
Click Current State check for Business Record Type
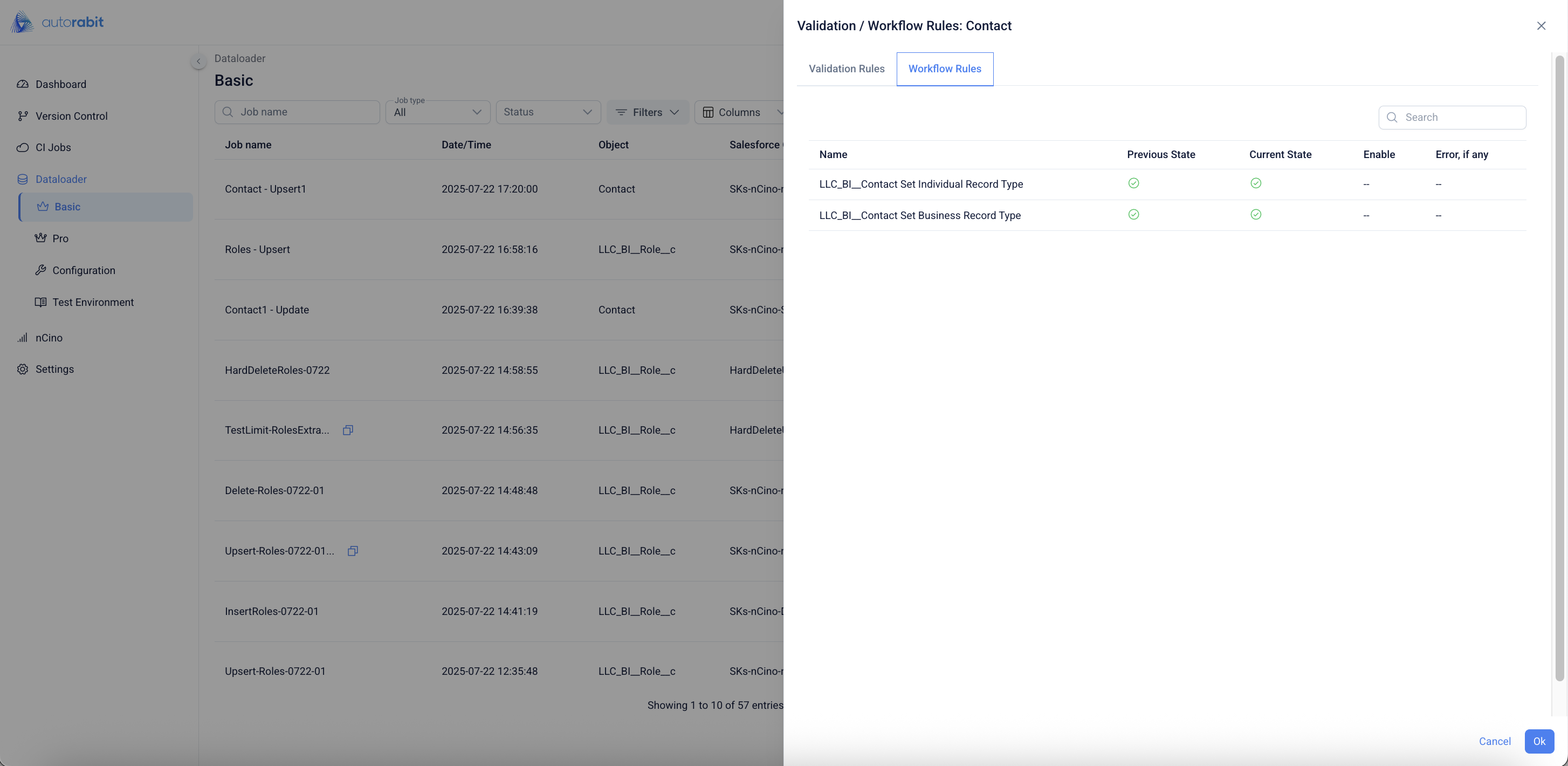pyautogui.click(x=1255, y=214)
